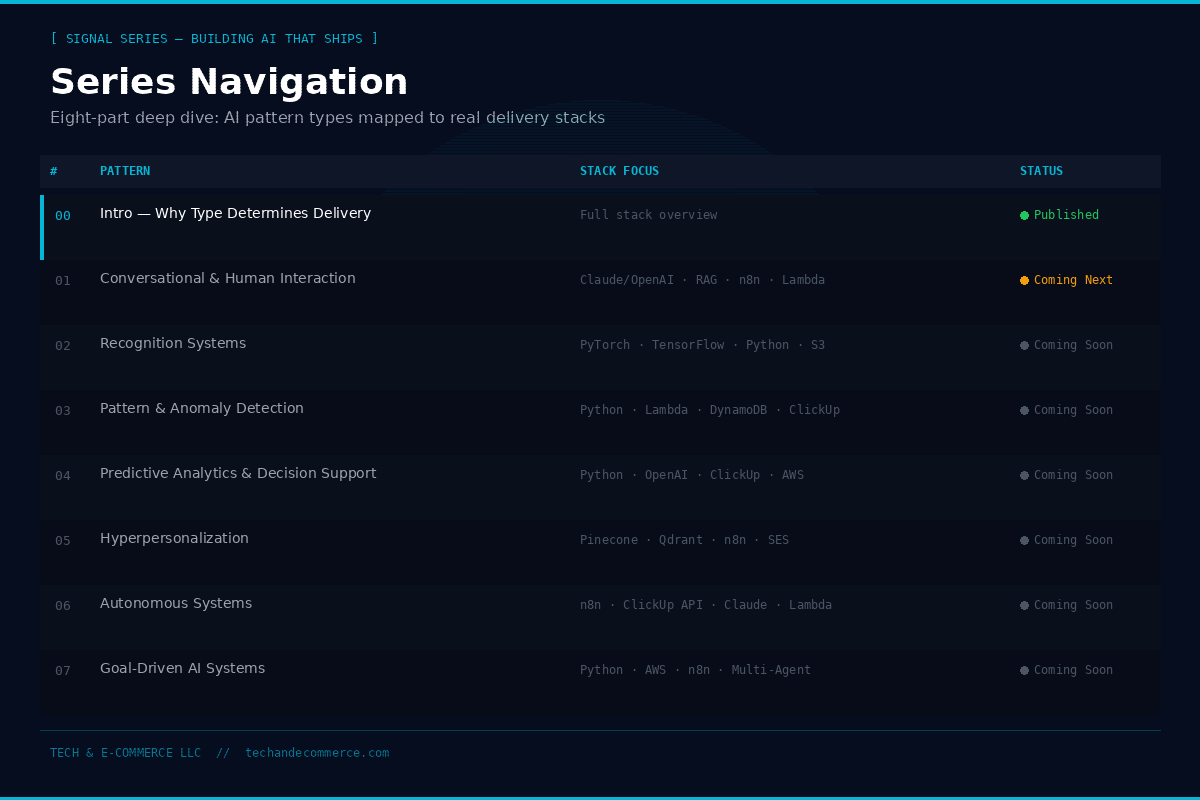Click the status dot in Hyperpersonalization row

click(x=1024, y=540)
